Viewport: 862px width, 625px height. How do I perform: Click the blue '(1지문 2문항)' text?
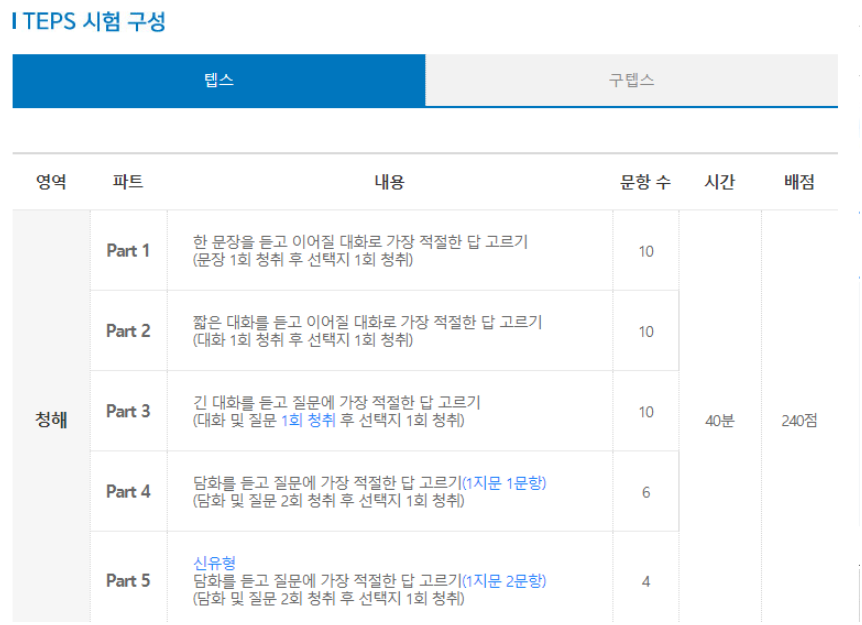504,580
